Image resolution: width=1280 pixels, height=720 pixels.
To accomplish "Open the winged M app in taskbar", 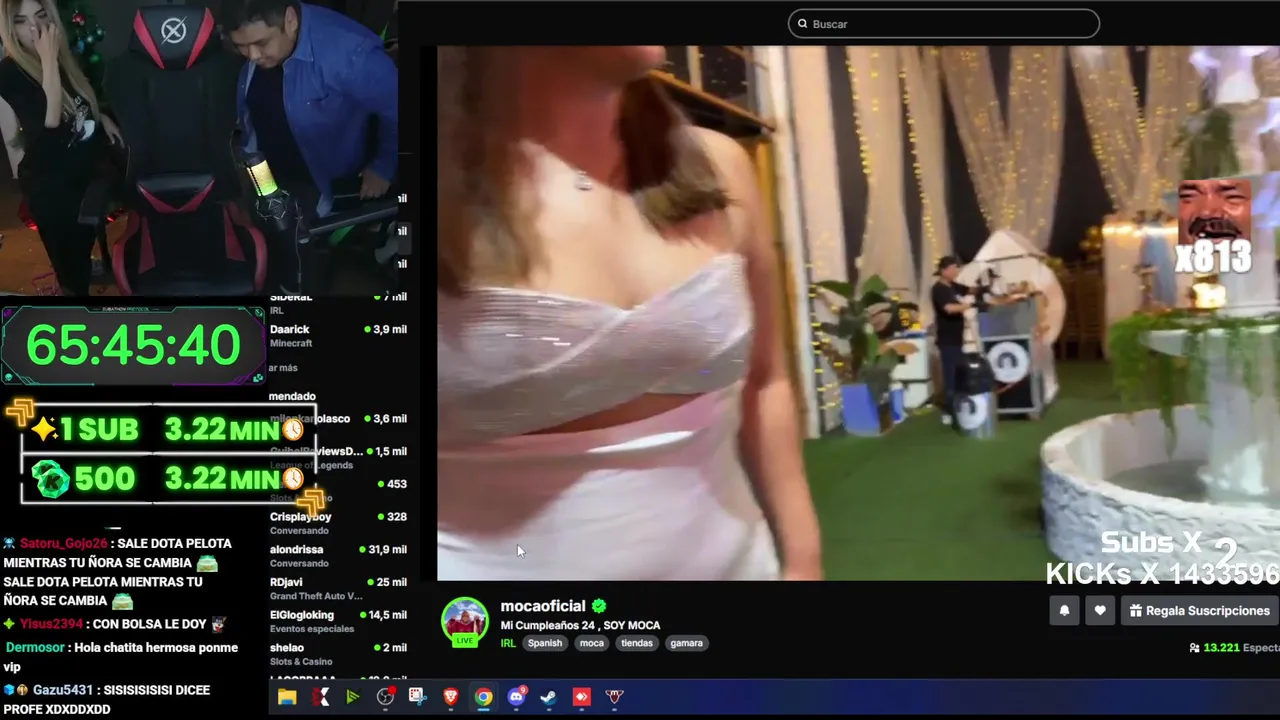I will [615, 697].
